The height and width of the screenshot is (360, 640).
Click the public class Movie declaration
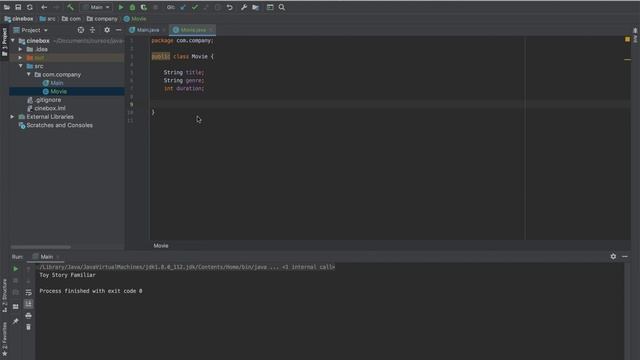pos(182,56)
